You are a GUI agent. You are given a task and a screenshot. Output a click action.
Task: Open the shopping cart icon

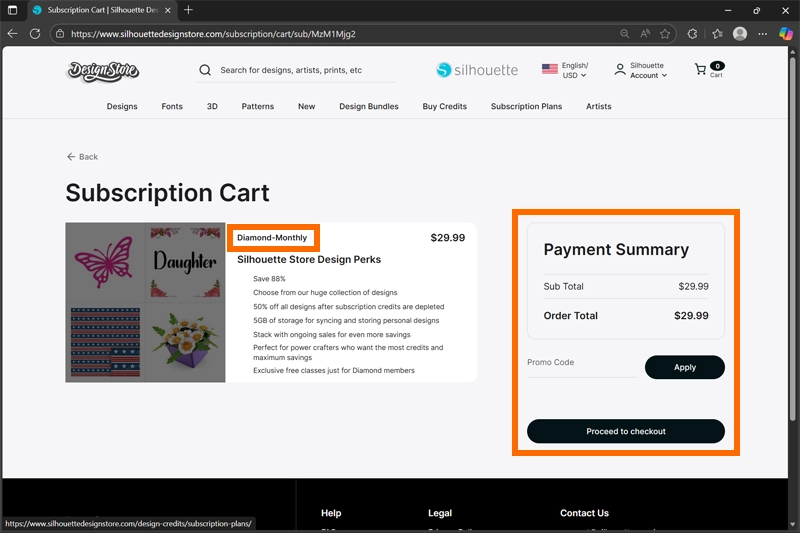[700, 70]
